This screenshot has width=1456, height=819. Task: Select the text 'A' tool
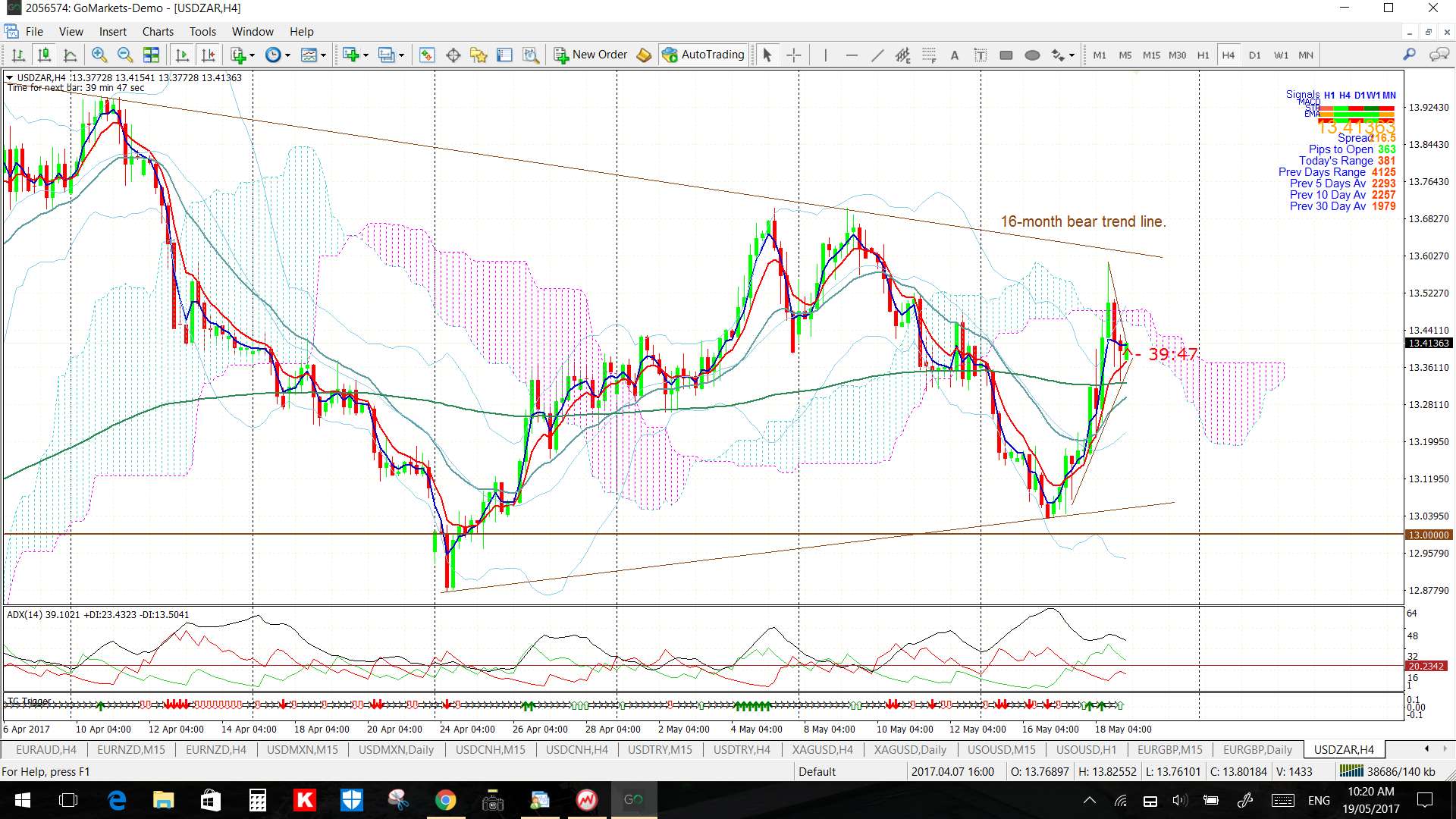[x=955, y=55]
